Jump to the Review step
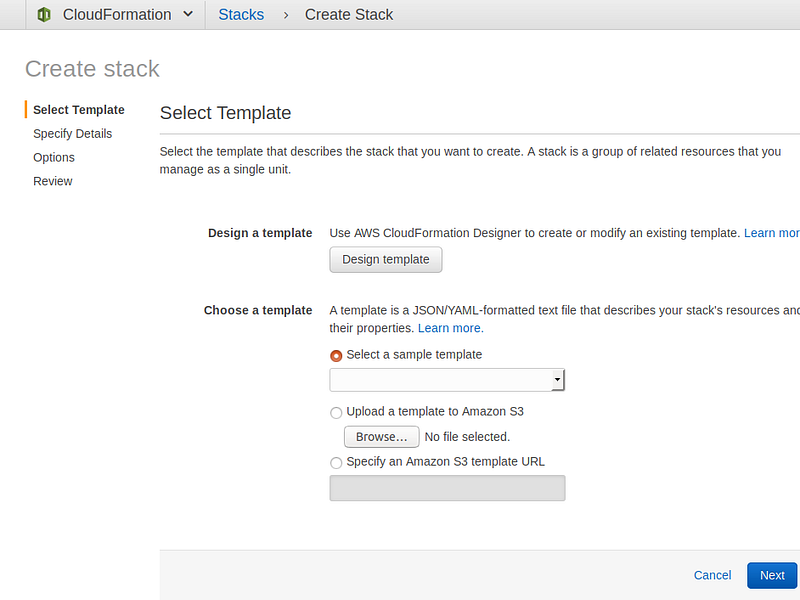Screen dimensions: 800x600 click(53, 181)
